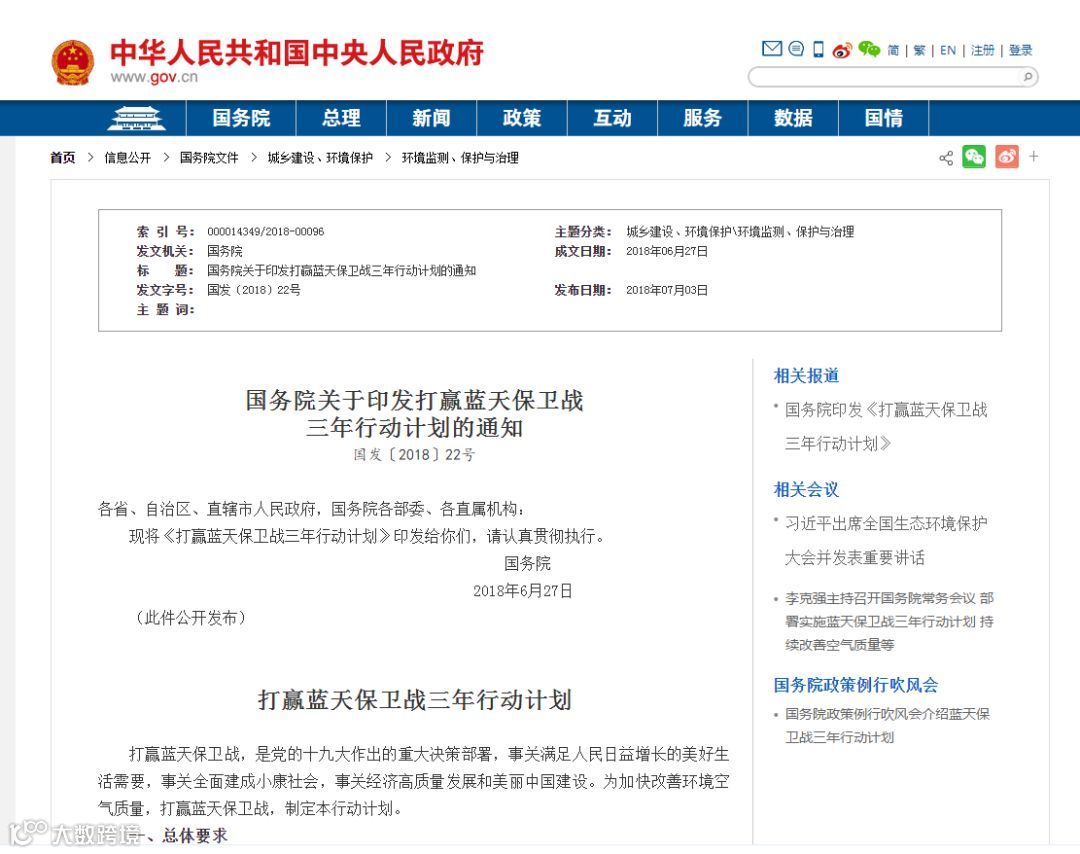Share via green WeChat button
This screenshot has width=1080, height=854.
coord(974,157)
